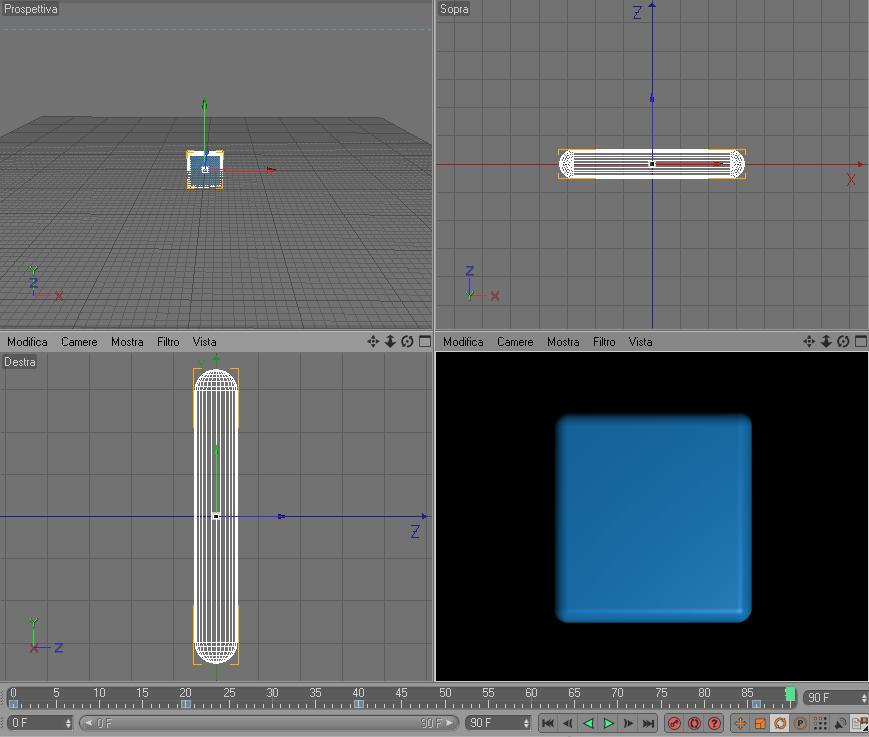Open the playback options document icon
This screenshot has width=869, height=737.
pos(860,723)
